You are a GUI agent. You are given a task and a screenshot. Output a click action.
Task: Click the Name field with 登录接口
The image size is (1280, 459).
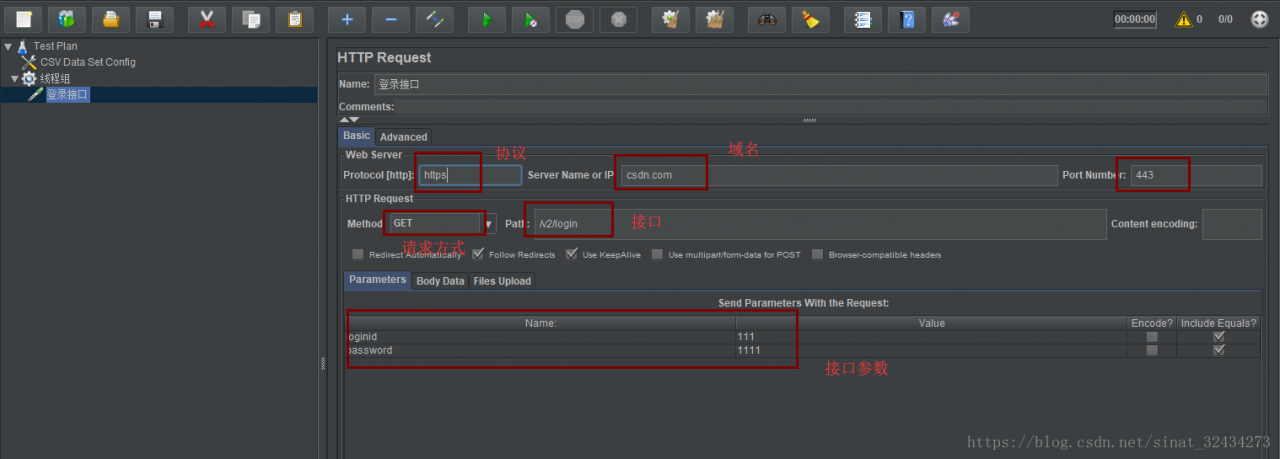click(818, 84)
